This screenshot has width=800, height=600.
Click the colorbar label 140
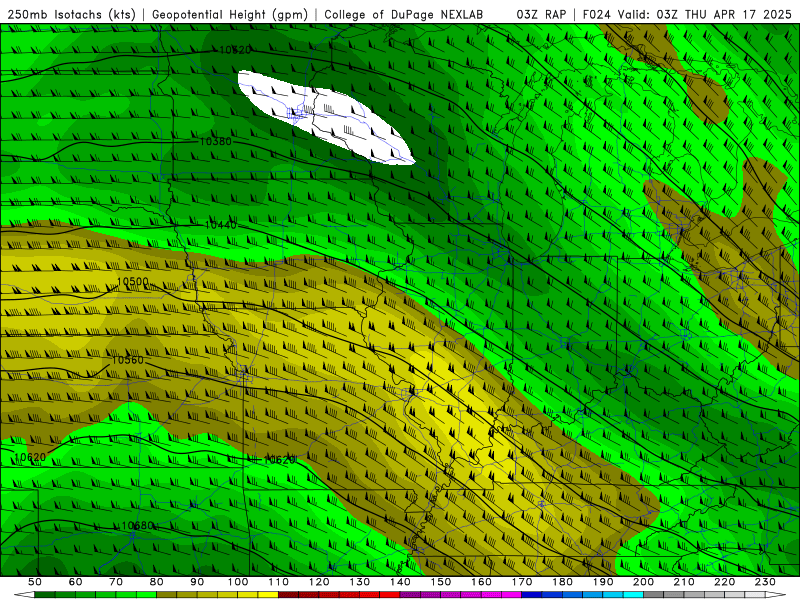point(400,582)
